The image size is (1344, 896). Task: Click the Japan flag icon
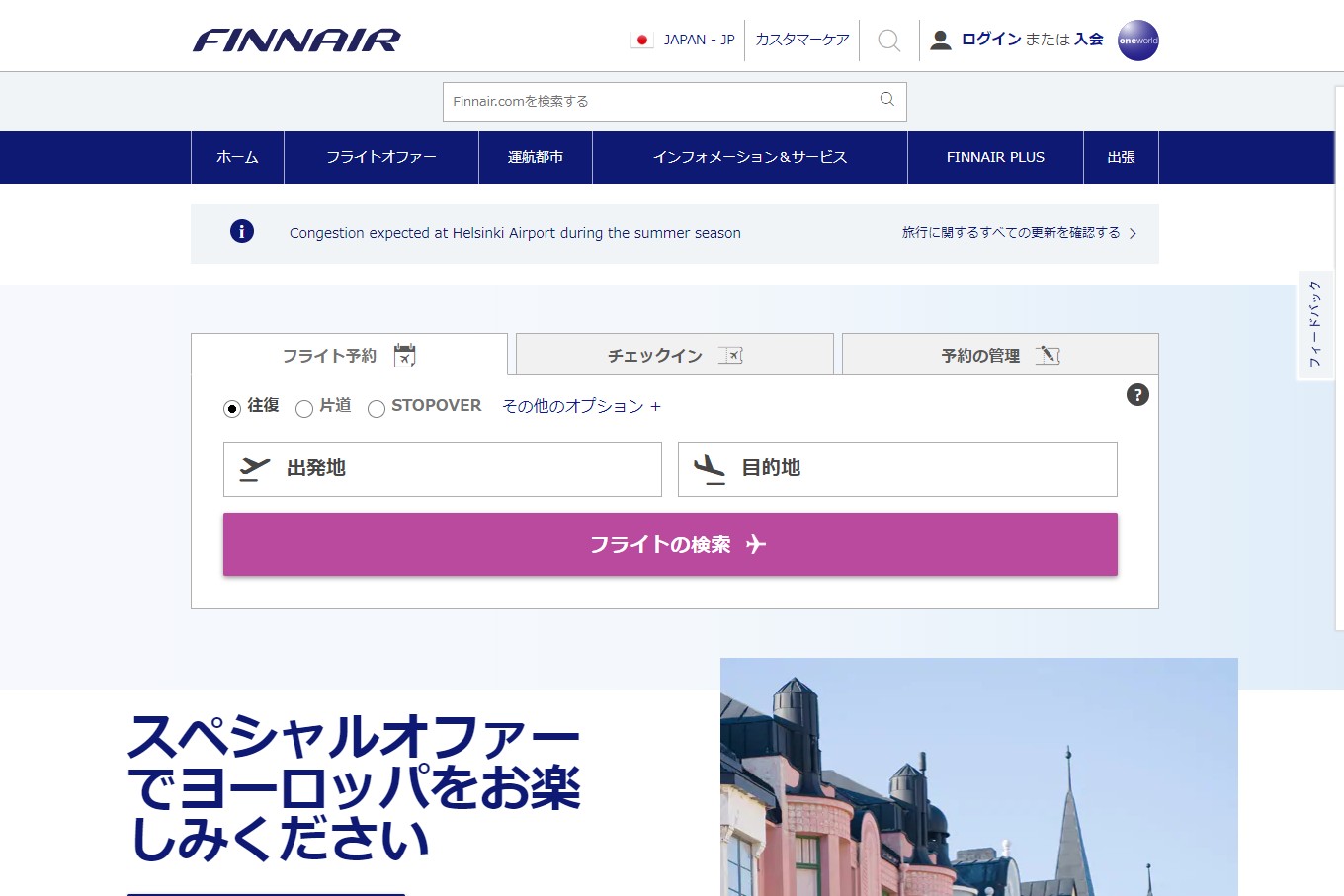point(642,40)
